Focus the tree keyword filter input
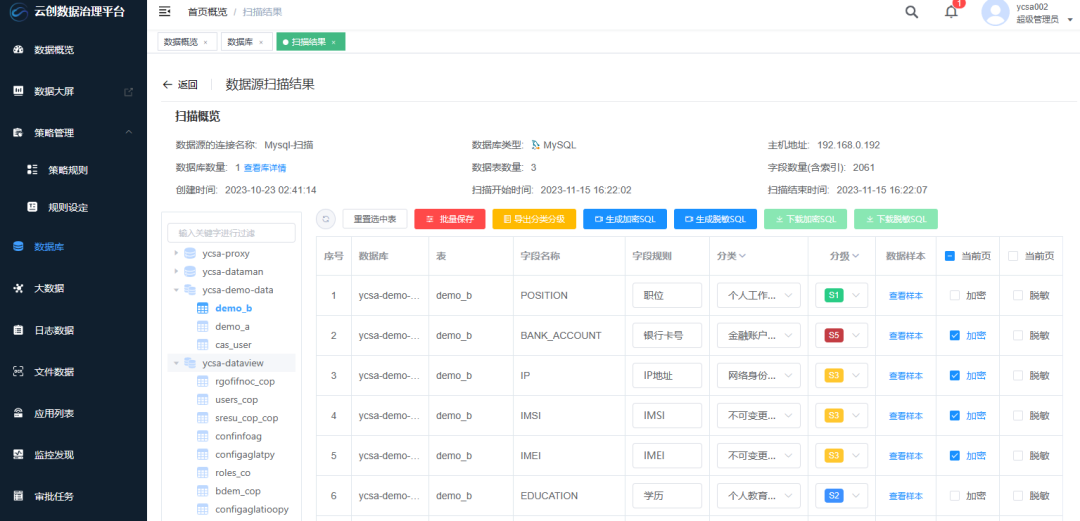 231,233
